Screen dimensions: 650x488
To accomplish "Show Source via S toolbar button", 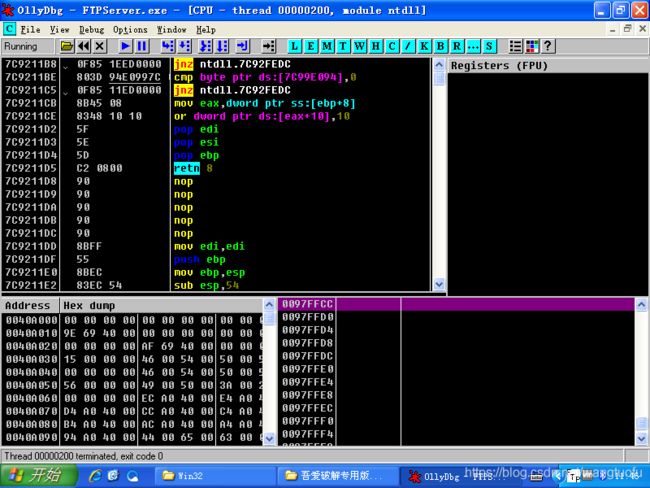I will (489, 46).
